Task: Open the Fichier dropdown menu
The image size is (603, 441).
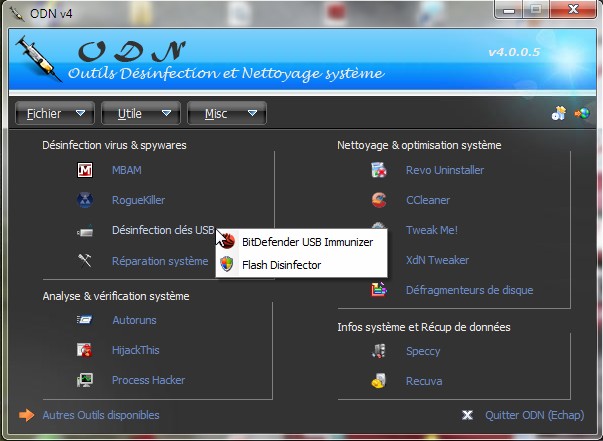Action: 55,113
